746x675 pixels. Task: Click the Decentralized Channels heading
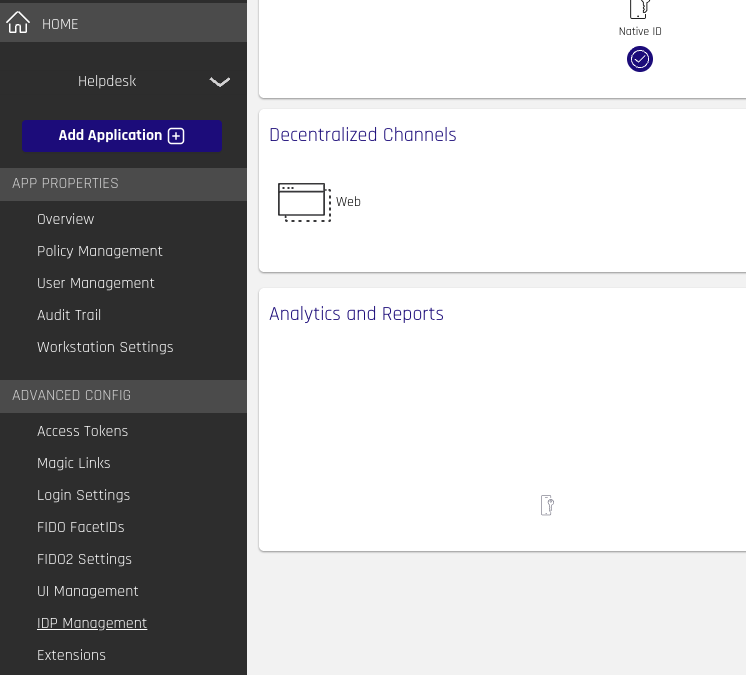tap(363, 135)
